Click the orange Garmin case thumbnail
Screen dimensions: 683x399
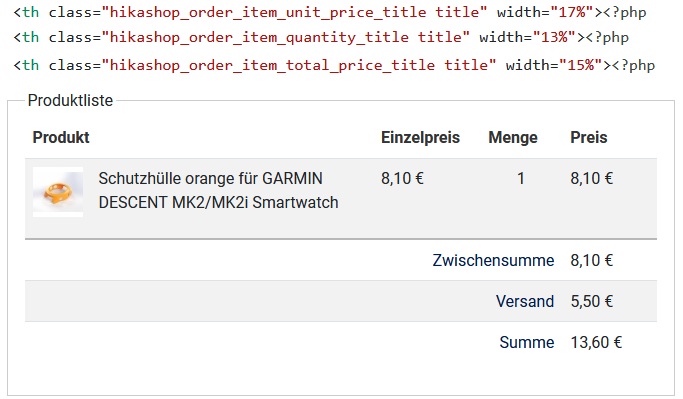point(58,192)
